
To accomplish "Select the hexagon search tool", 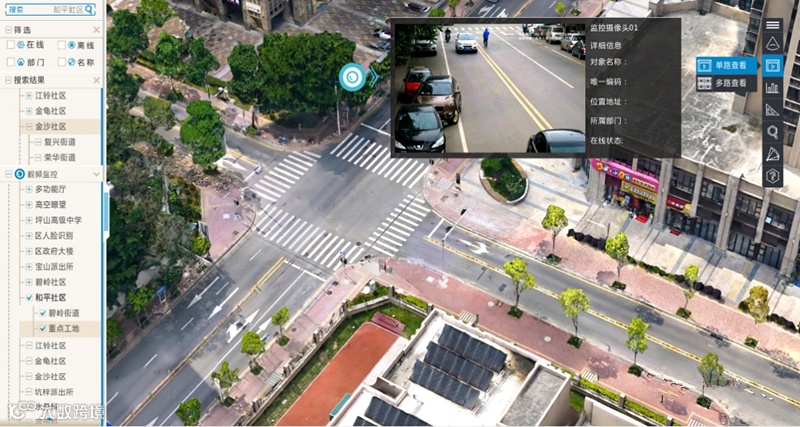I will point(772,132).
